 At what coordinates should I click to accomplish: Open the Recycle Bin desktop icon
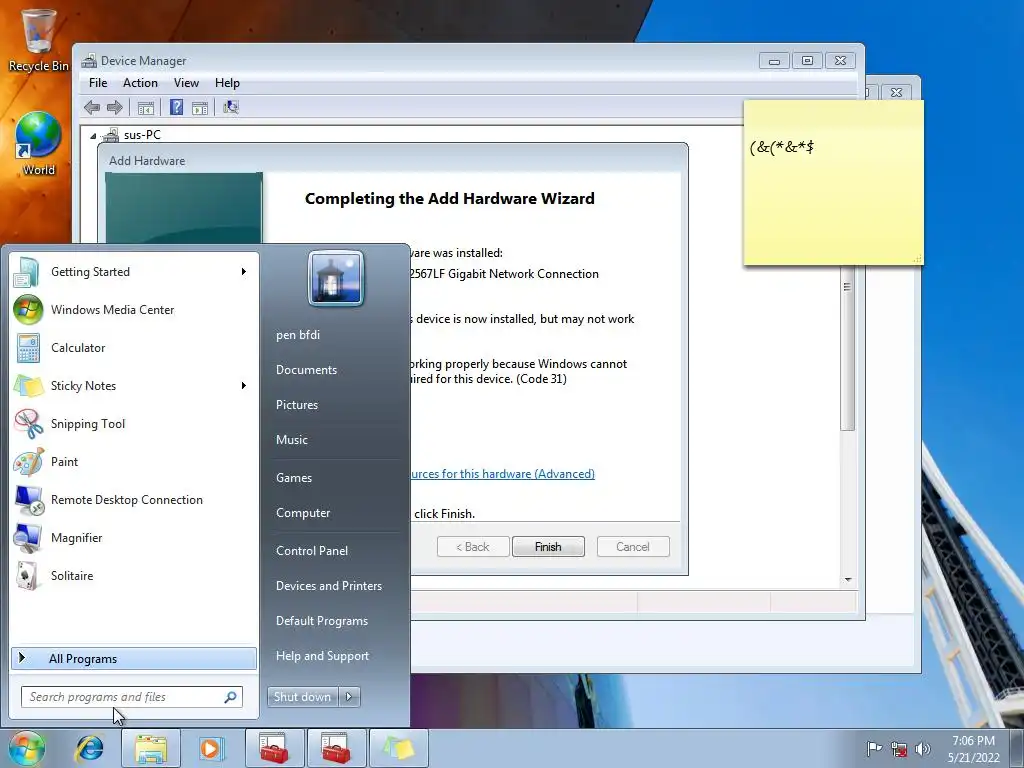tap(38, 39)
